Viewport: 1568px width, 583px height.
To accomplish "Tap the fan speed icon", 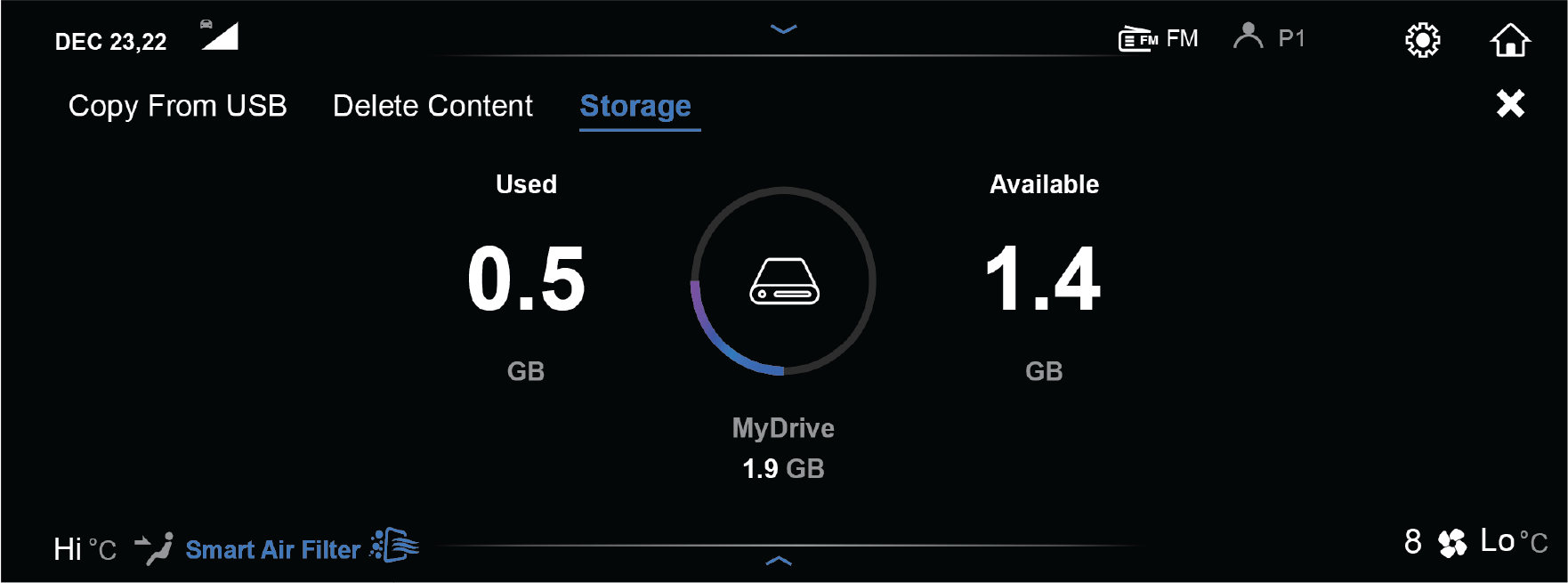I will tap(1452, 542).
